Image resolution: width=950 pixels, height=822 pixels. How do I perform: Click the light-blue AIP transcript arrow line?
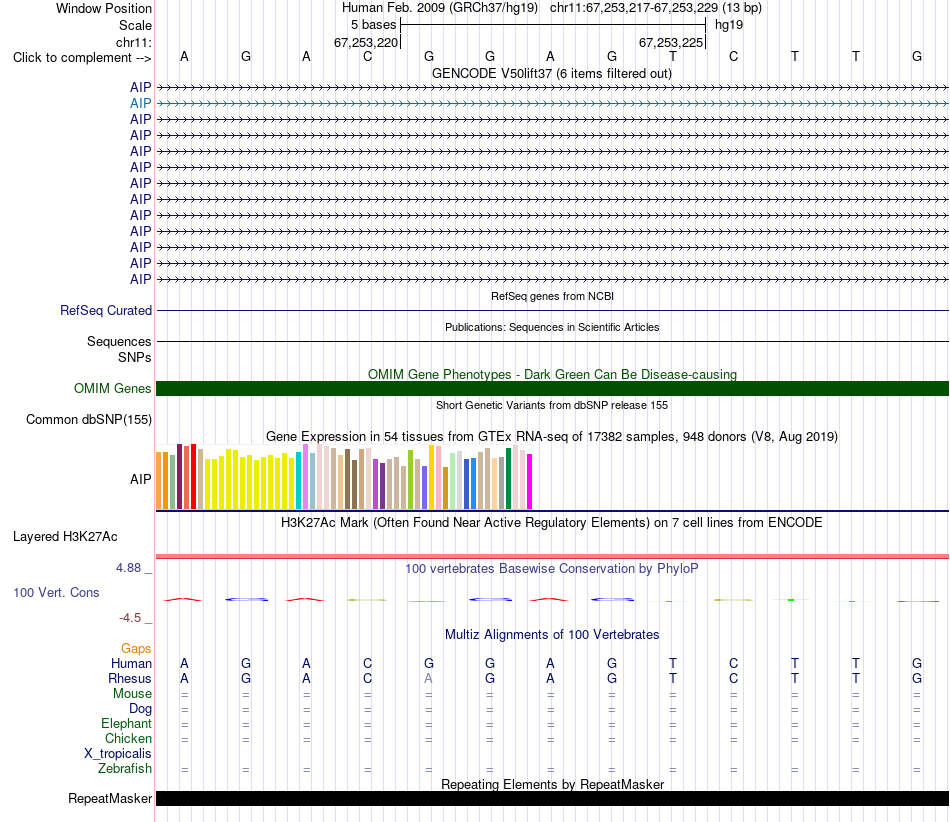(x=552, y=104)
